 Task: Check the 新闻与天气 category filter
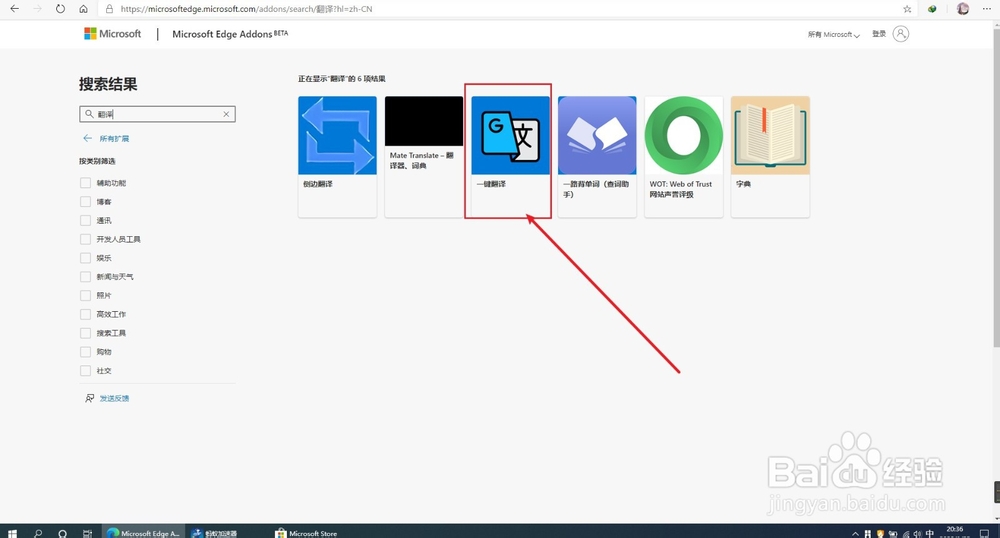[x=85, y=277]
